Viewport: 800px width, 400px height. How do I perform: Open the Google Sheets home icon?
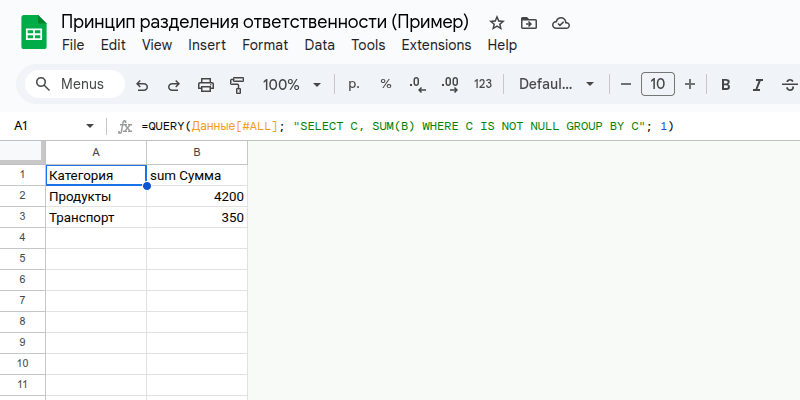(34, 32)
